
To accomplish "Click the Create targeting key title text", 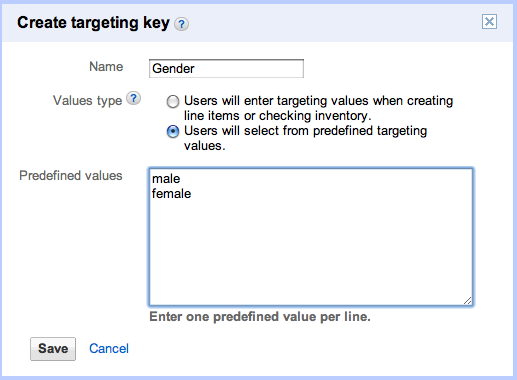I will point(93,23).
